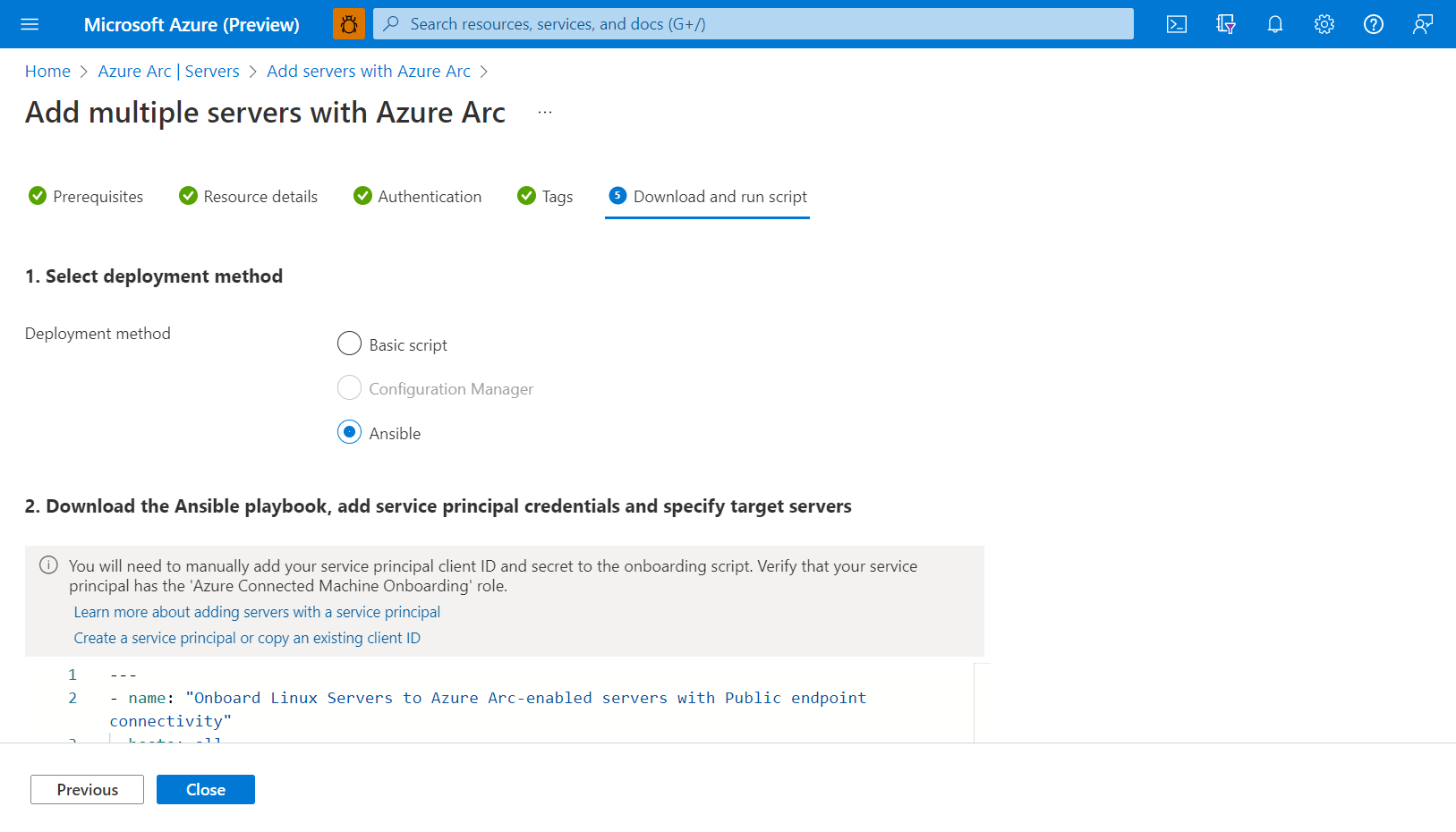Go to the Prerequisites tab
Viewport: 1456px width, 832px height.
pyautogui.click(x=86, y=196)
